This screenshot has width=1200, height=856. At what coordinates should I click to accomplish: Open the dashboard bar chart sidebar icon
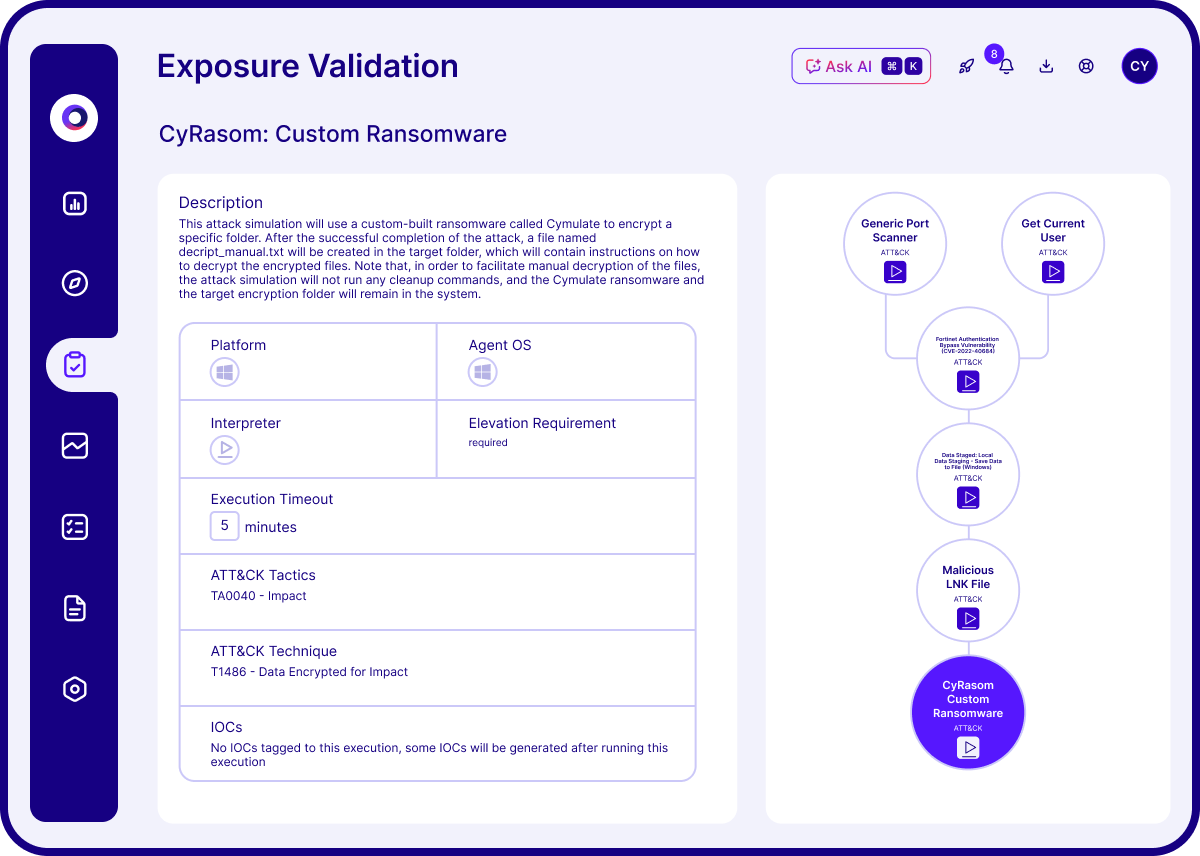(x=75, y=203)
